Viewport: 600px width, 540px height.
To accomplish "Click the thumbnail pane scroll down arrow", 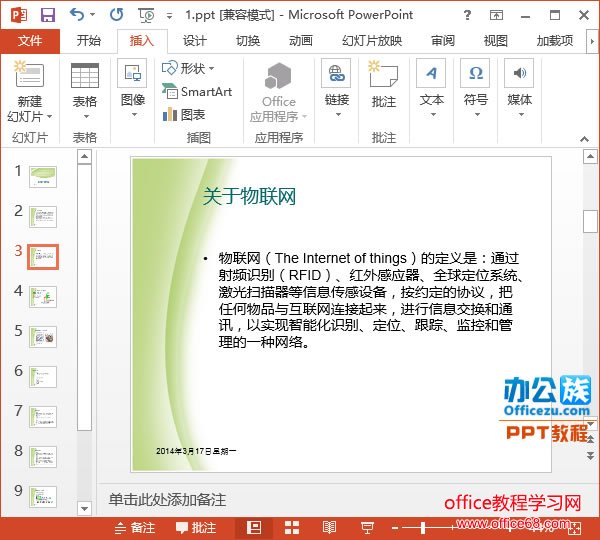I will [84, 509].
